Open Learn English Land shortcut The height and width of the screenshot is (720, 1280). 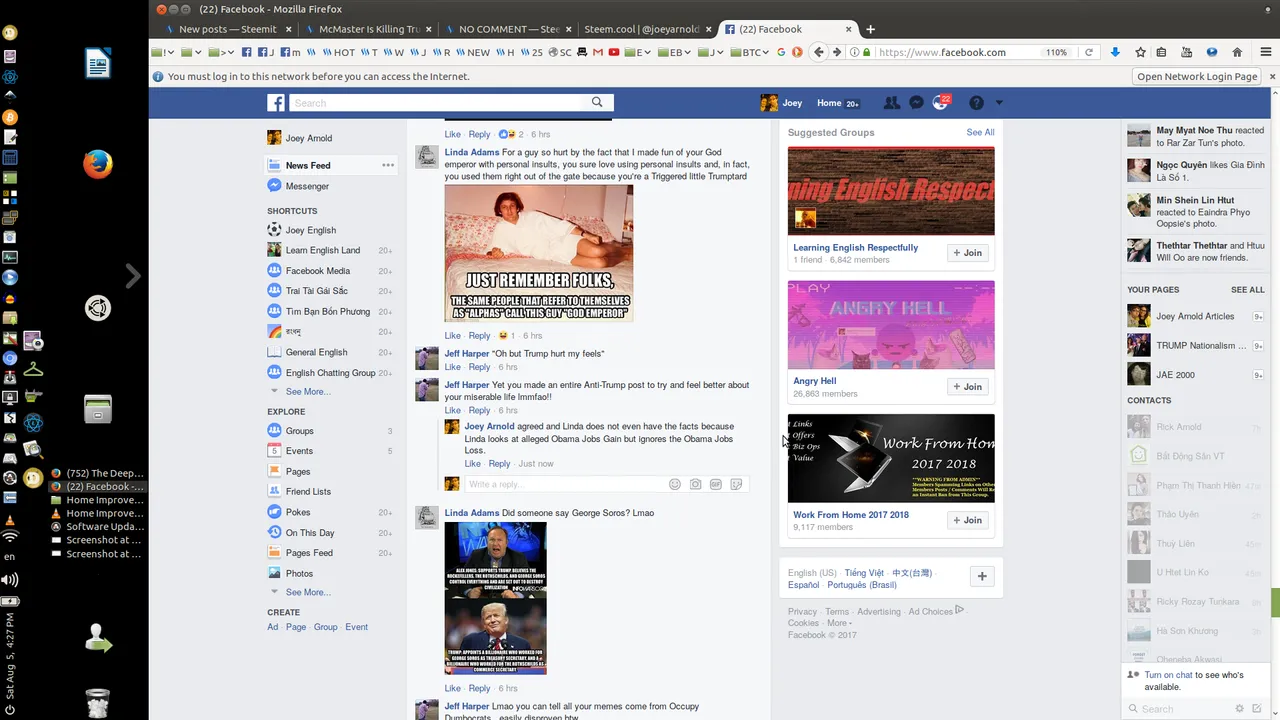[323, 250]
